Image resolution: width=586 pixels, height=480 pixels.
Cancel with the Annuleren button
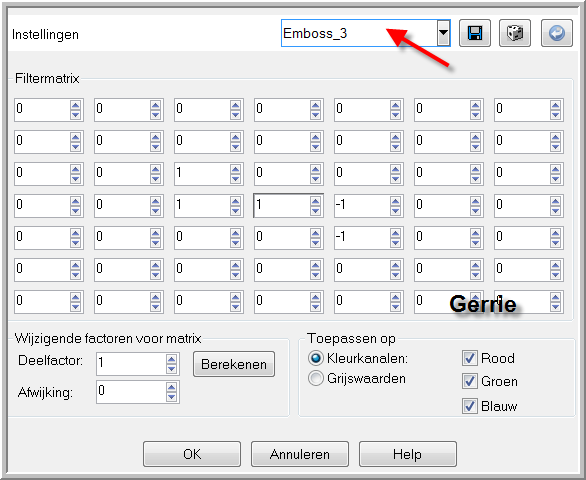click(x=300, y=454)
